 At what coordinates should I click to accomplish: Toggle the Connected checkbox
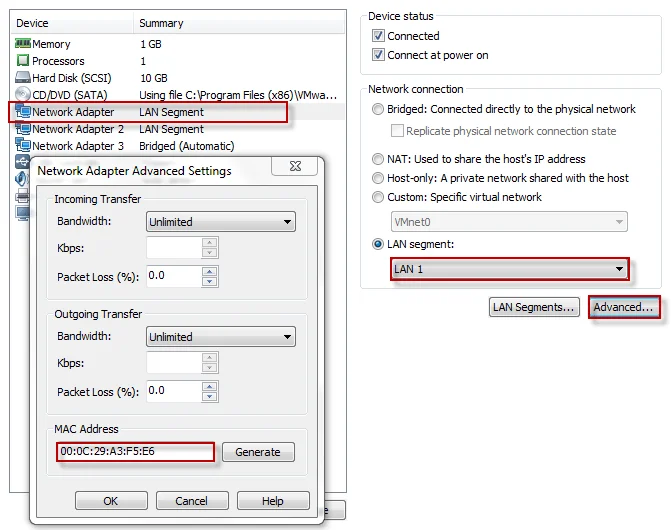click(379, 36)
